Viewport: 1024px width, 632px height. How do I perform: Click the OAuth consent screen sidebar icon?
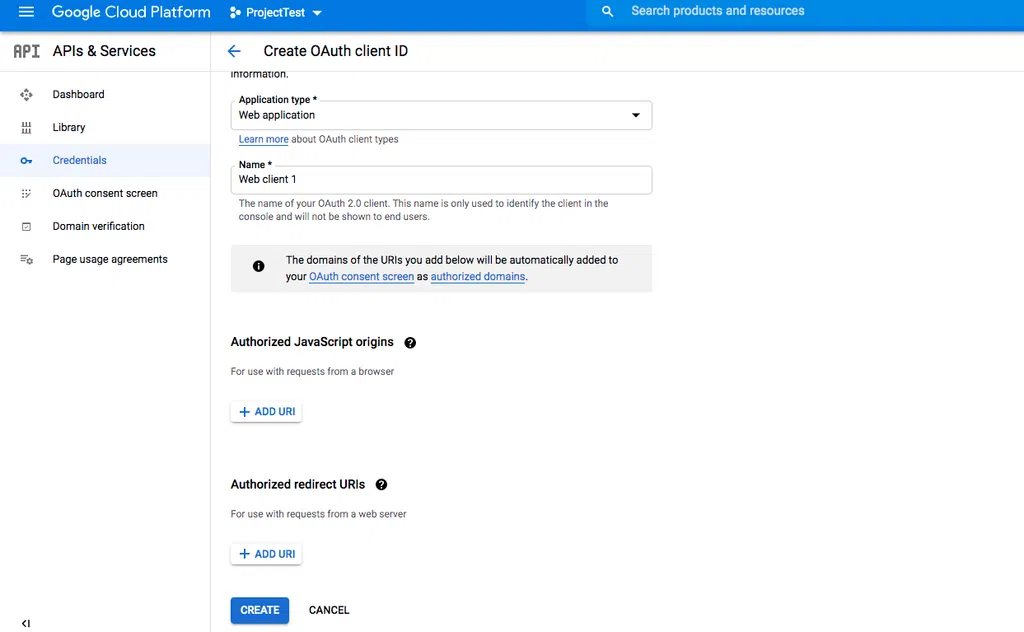pos(26,193)
